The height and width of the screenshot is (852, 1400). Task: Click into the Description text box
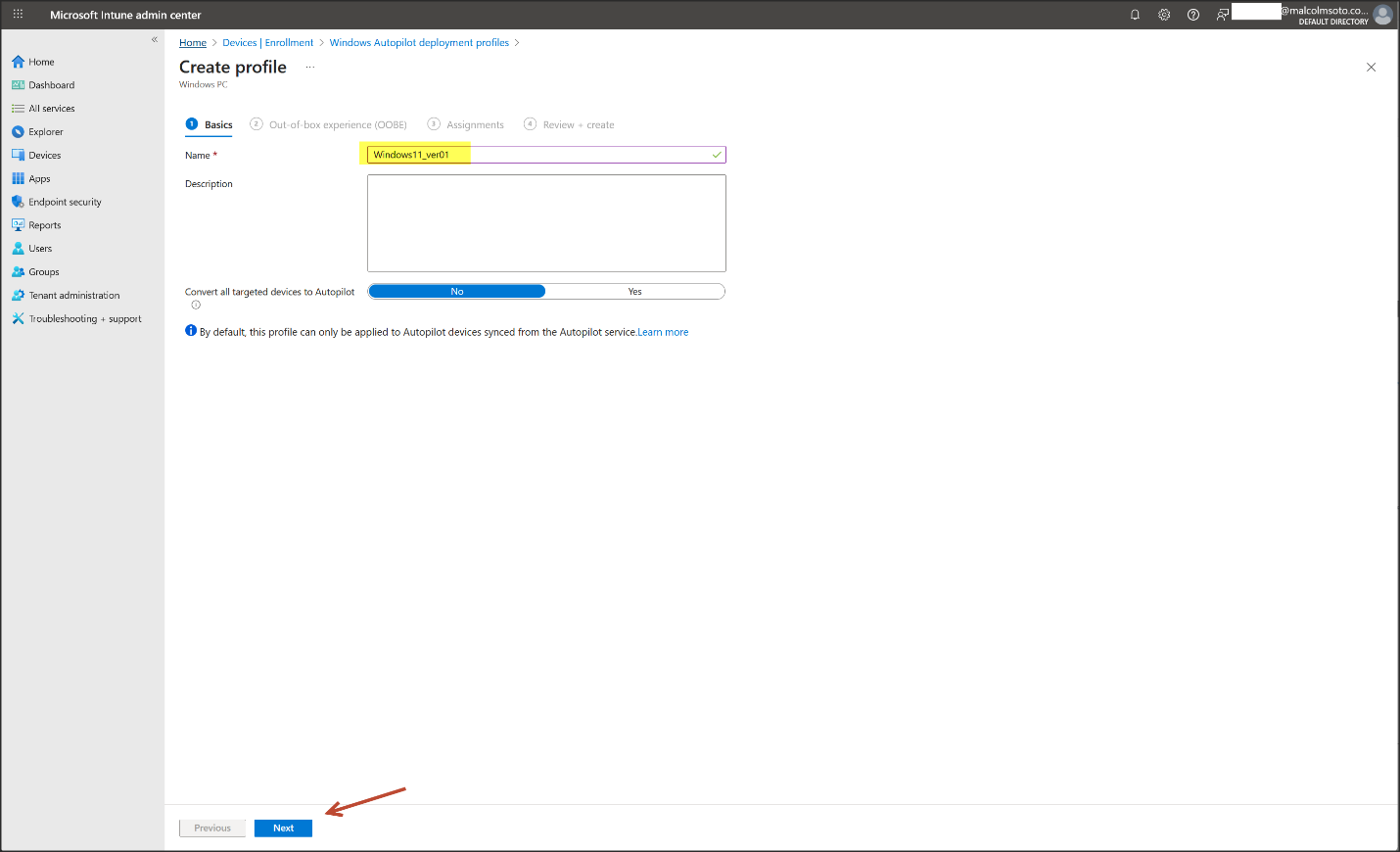point(546,223)
